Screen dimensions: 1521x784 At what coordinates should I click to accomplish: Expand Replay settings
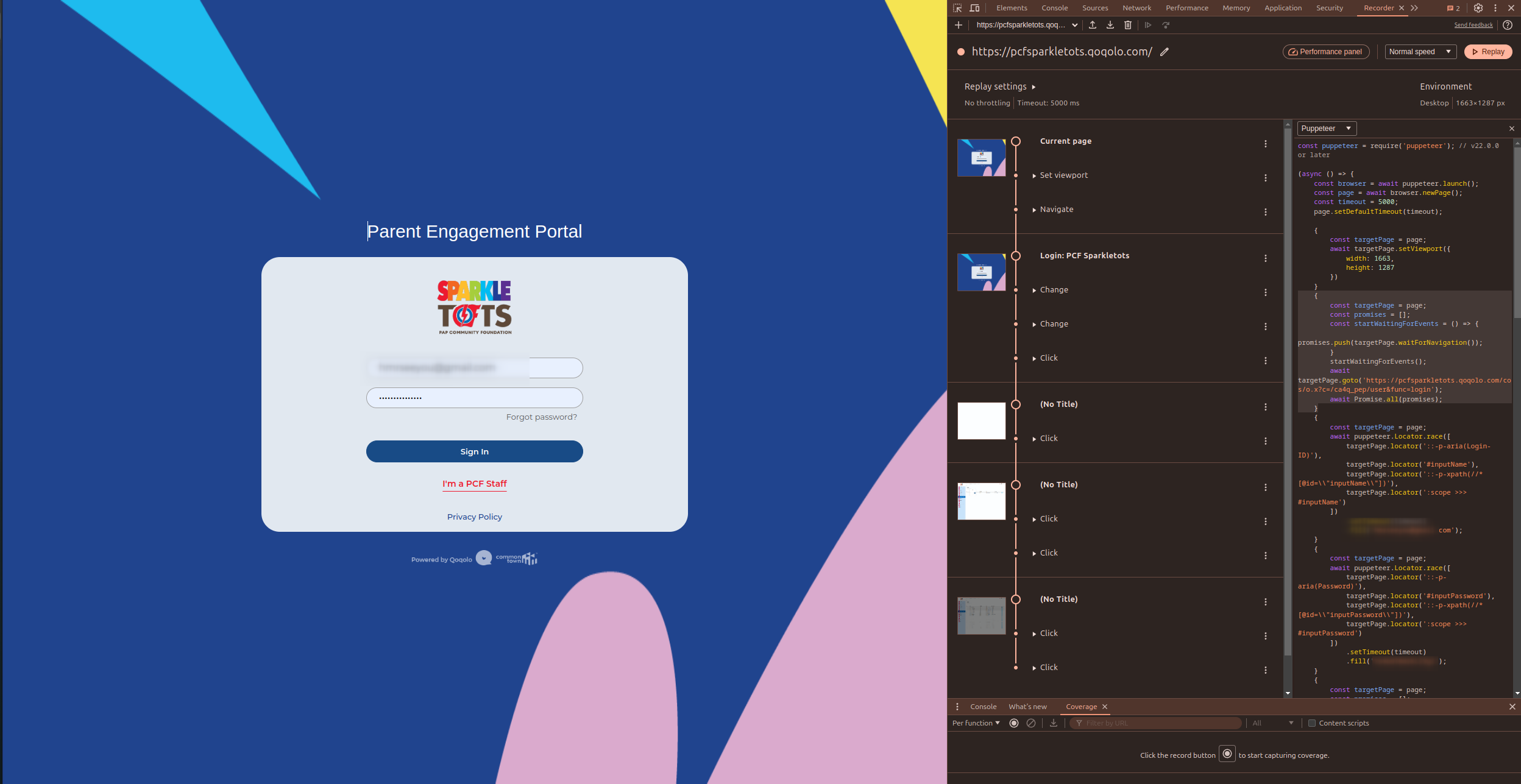point(1000,87)
